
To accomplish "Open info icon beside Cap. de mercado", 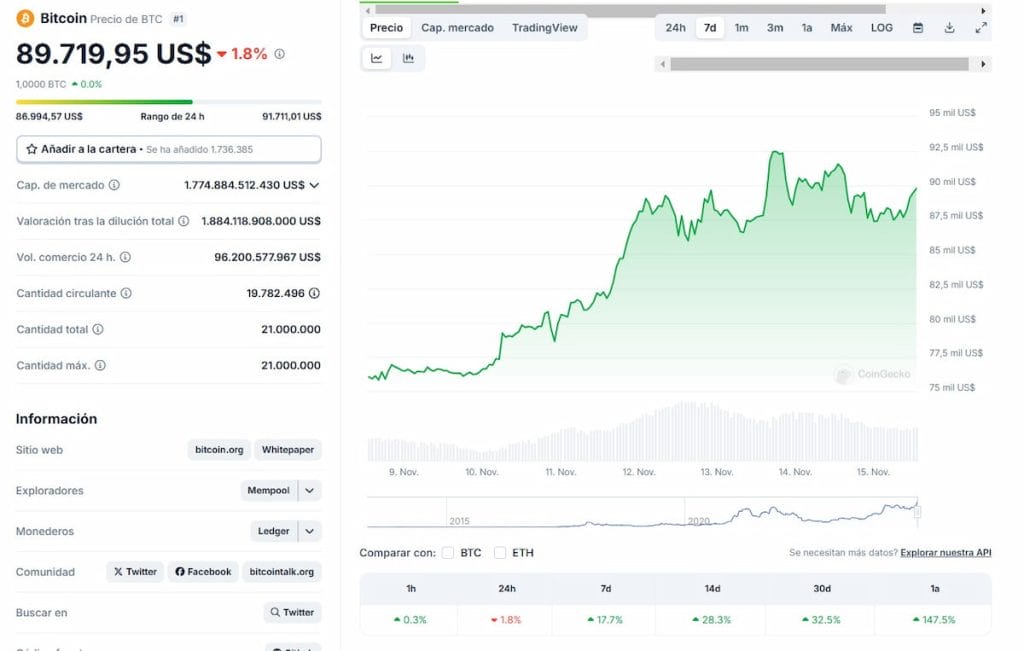I will coord(114,185).
